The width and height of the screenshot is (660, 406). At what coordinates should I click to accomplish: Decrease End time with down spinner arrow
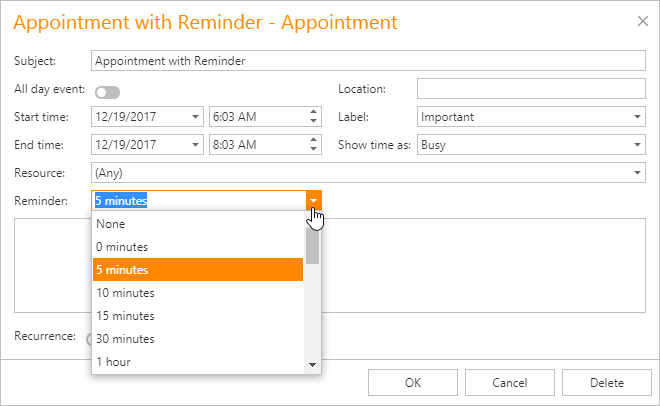click(314, 150)
